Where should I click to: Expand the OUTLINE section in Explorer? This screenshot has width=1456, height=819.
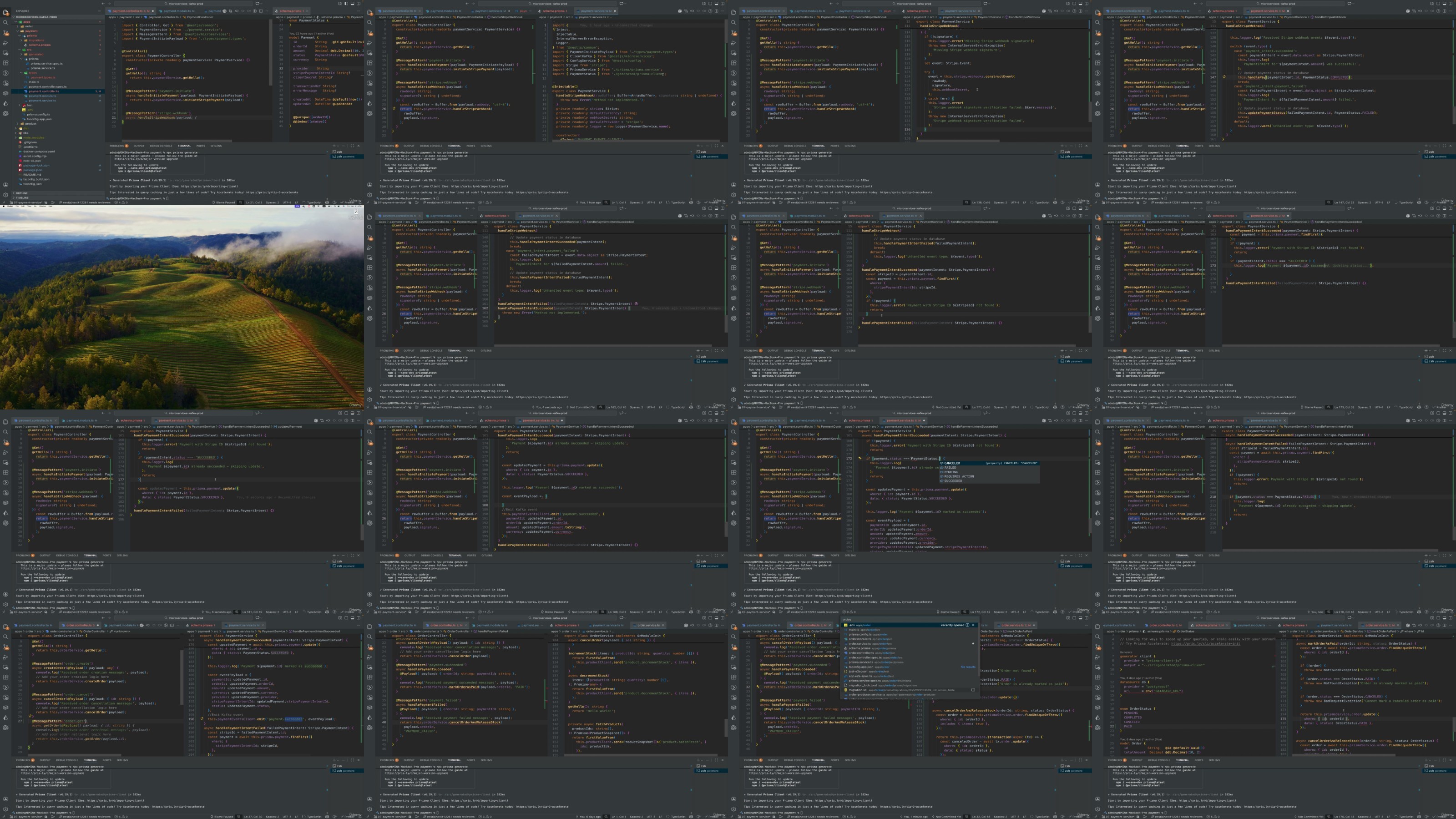[x=21, y=193]
